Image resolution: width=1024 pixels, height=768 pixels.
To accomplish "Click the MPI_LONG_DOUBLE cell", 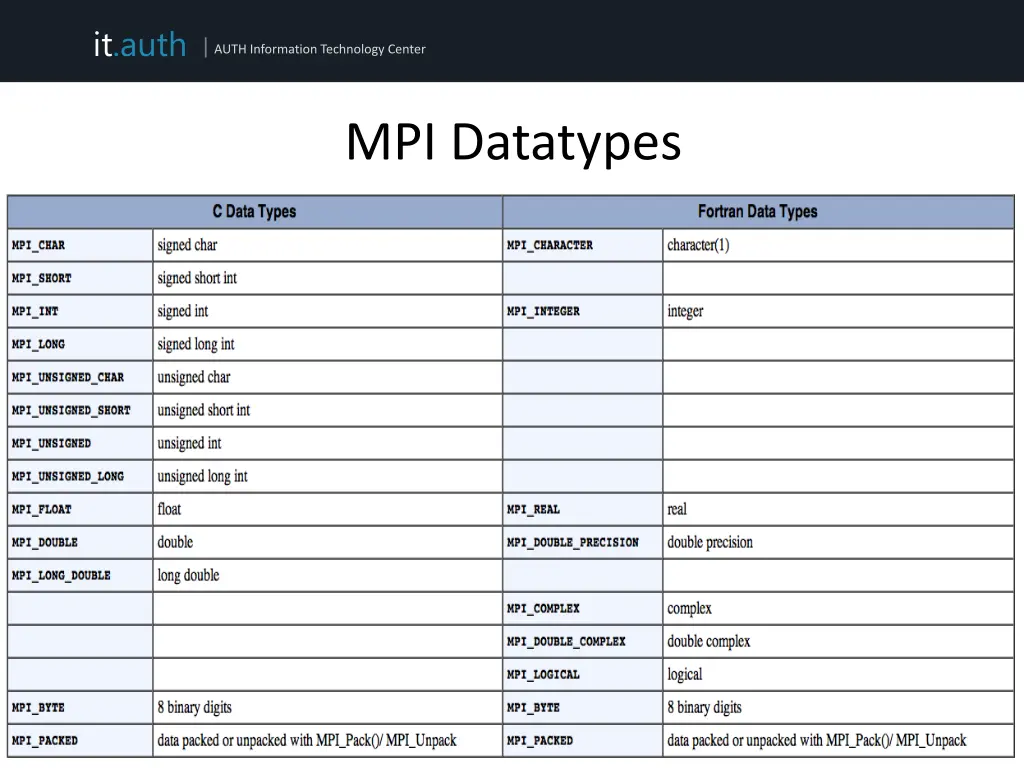I will point(80,576).
